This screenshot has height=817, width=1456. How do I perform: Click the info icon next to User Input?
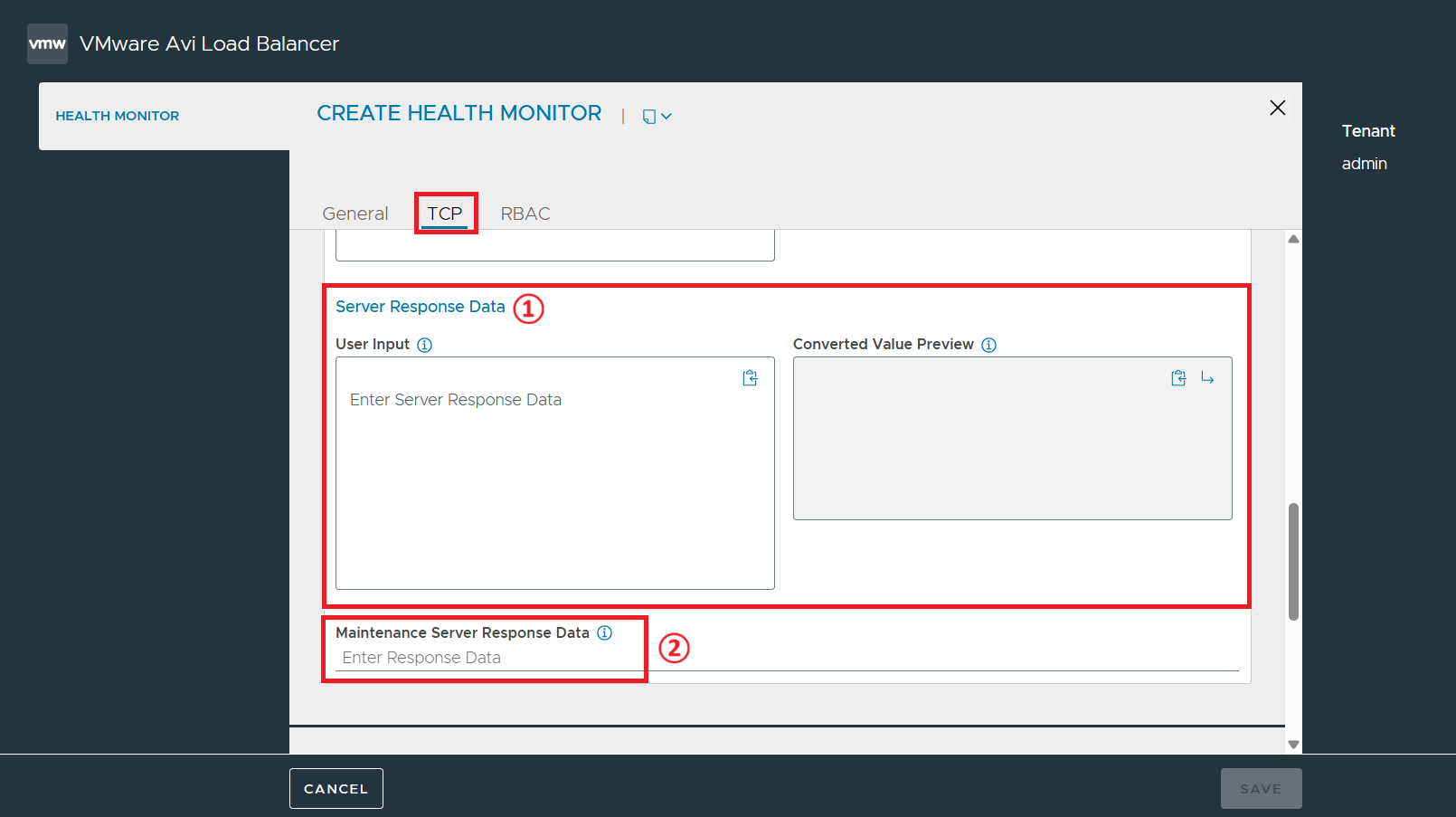(424, 345)
